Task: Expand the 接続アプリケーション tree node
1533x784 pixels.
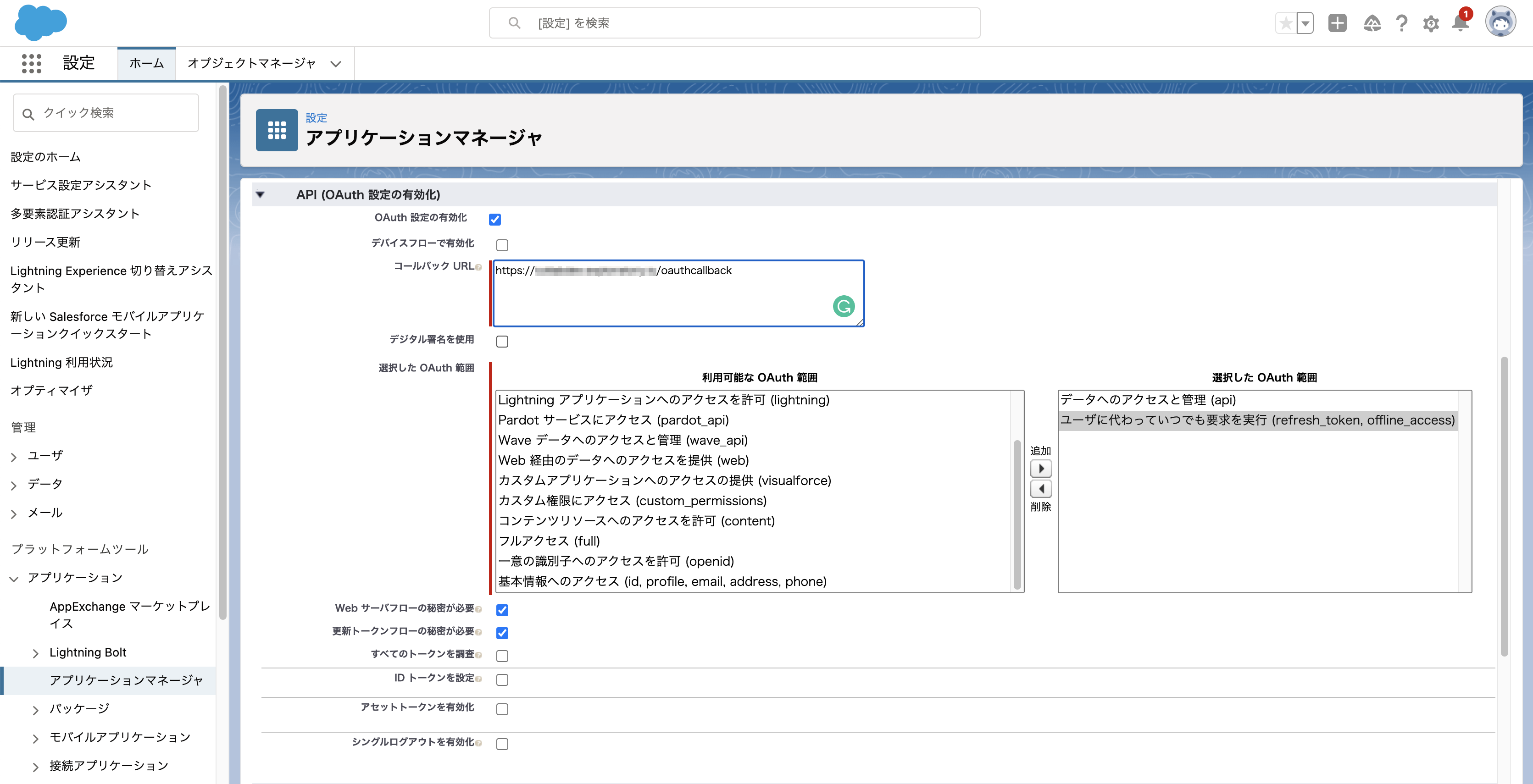Action: (x=36, y=767)
